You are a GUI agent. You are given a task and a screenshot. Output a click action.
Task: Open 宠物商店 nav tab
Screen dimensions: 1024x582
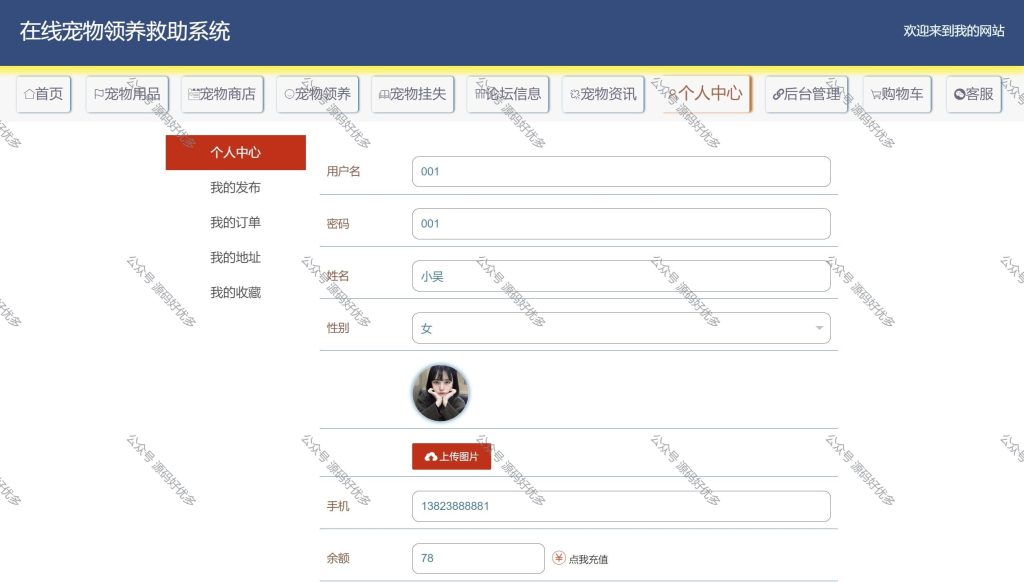point(222,94)
